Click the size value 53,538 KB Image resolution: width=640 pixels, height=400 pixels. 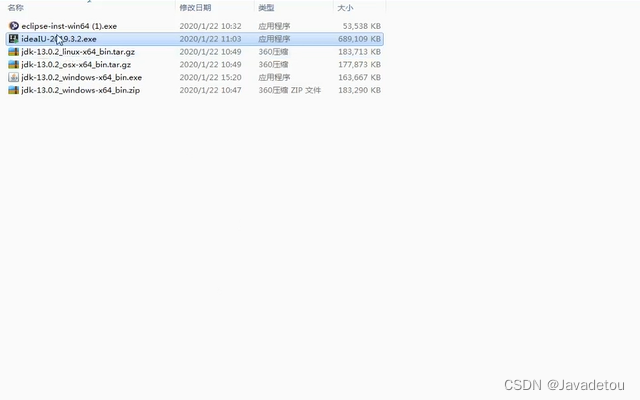[x=362, y=26]
